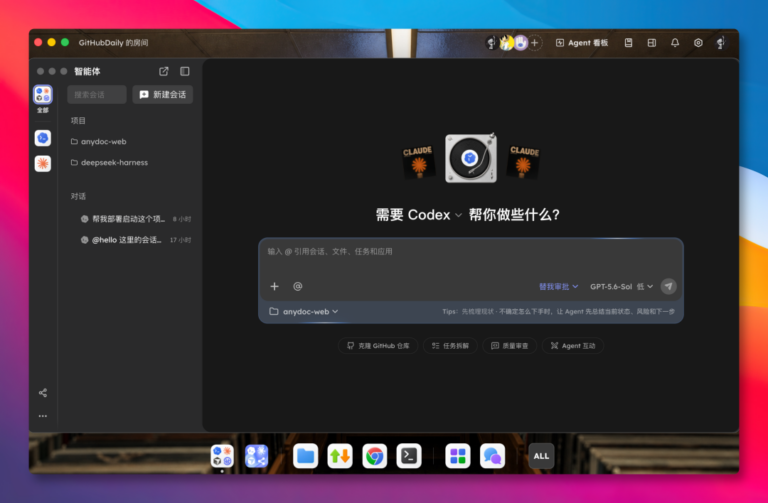Open the chat bubbles app in dock
This screenshot has height=503, width=768.
[x=492, y=456]
